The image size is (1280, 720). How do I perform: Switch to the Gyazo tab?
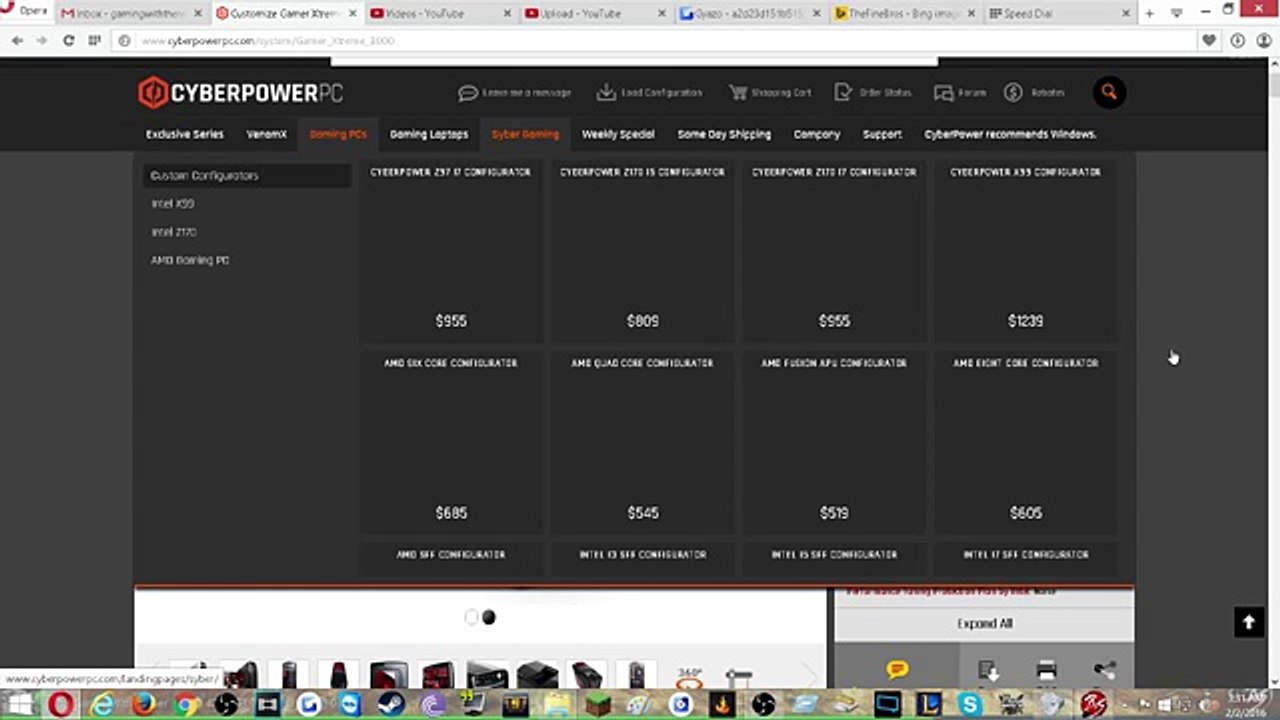[x=749, y=14]
